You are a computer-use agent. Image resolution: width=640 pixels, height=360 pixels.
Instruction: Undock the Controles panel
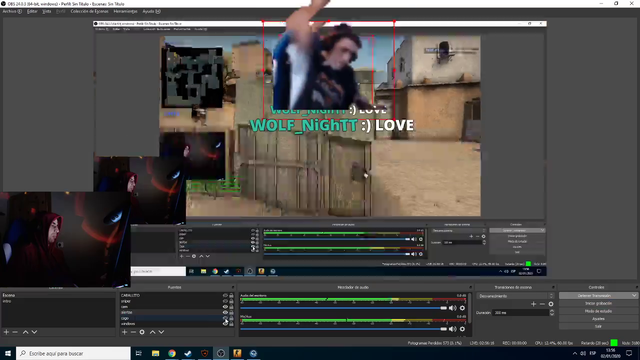pos(637,287)
